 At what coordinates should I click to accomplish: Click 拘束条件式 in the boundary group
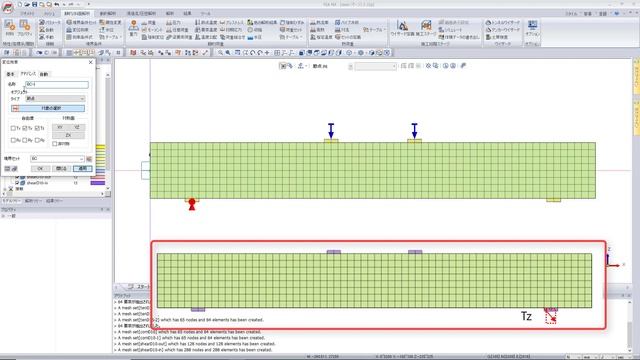(79, 37)
